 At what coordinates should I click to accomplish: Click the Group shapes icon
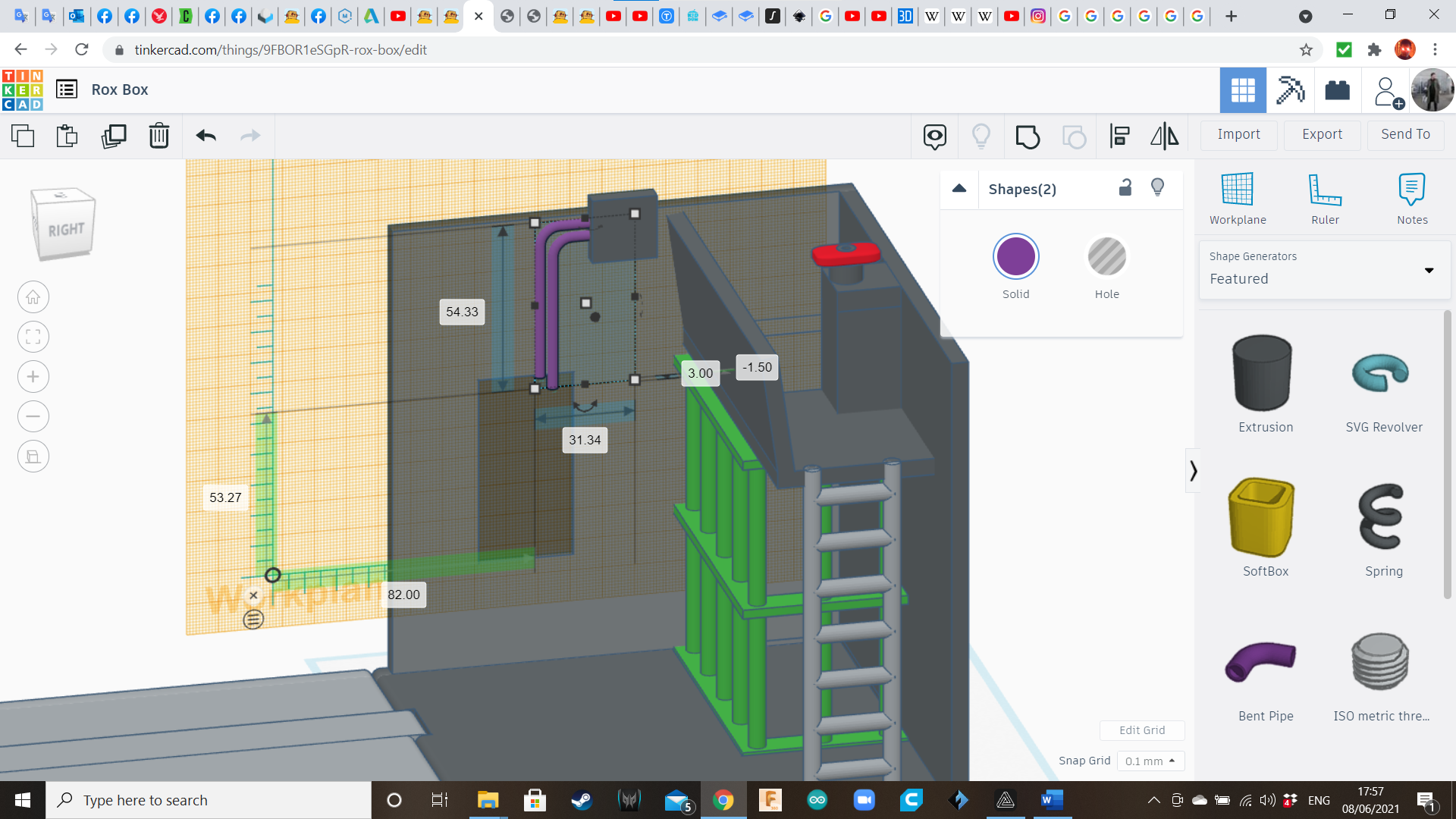click(1028, 136)
